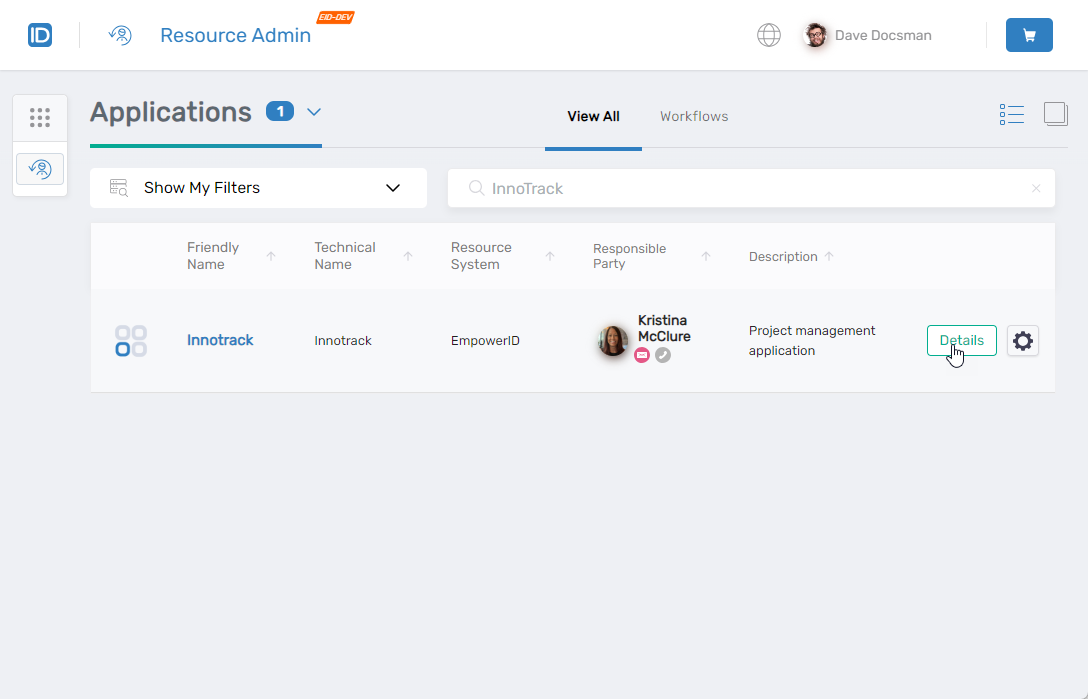Select the Resource Admin sidebar icon
The height and width of the screenshot is (699, 1088).
click(40, 168)
